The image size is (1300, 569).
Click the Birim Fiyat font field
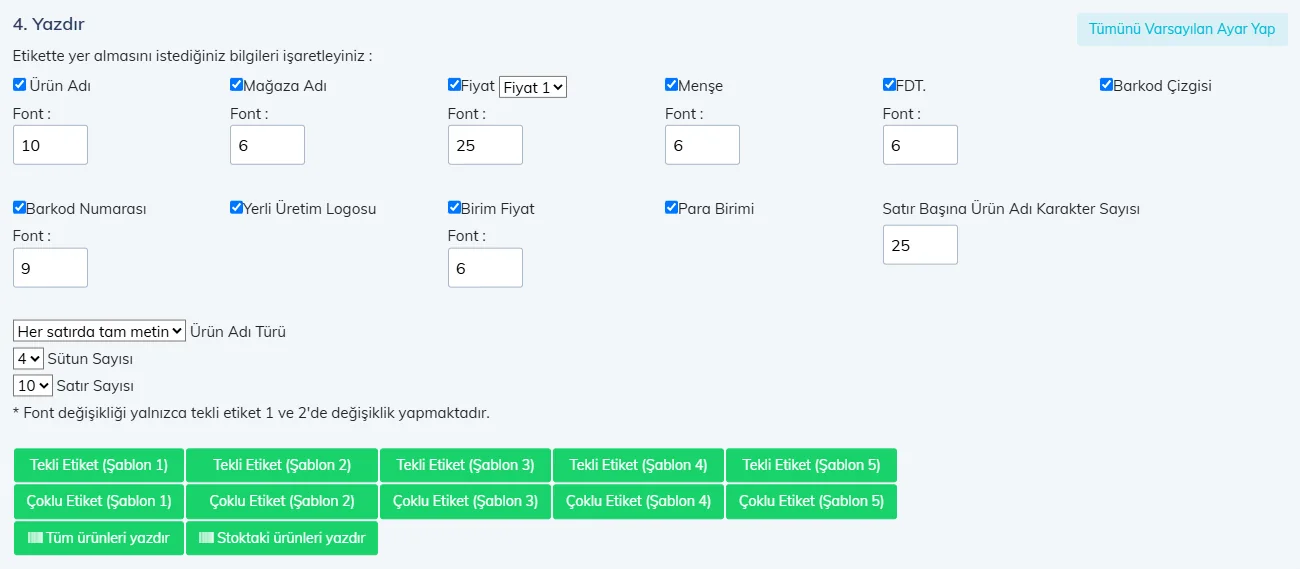pos(485,268)
